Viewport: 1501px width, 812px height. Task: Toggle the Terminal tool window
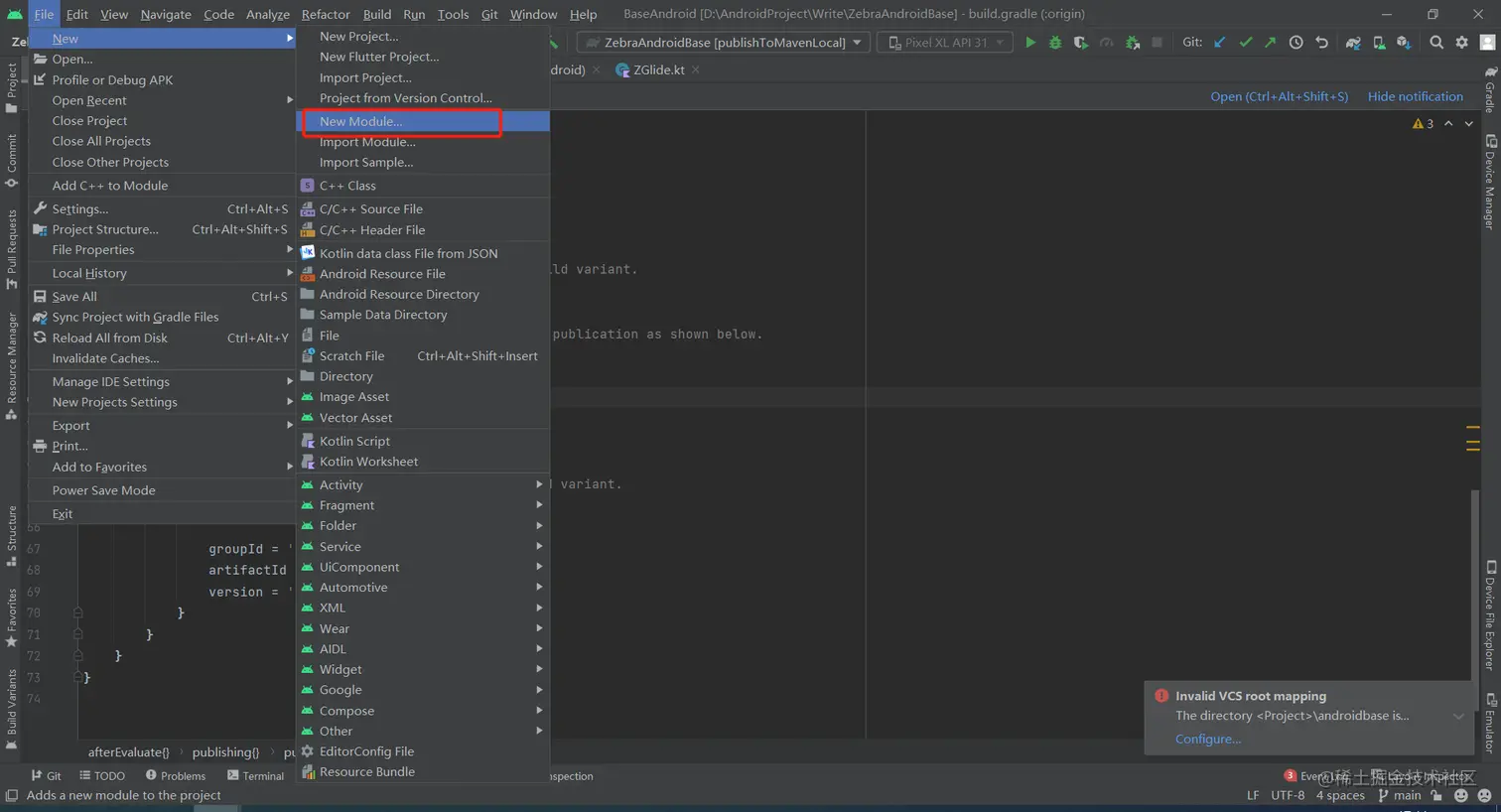pyautogui.click(x=255, y=775)
